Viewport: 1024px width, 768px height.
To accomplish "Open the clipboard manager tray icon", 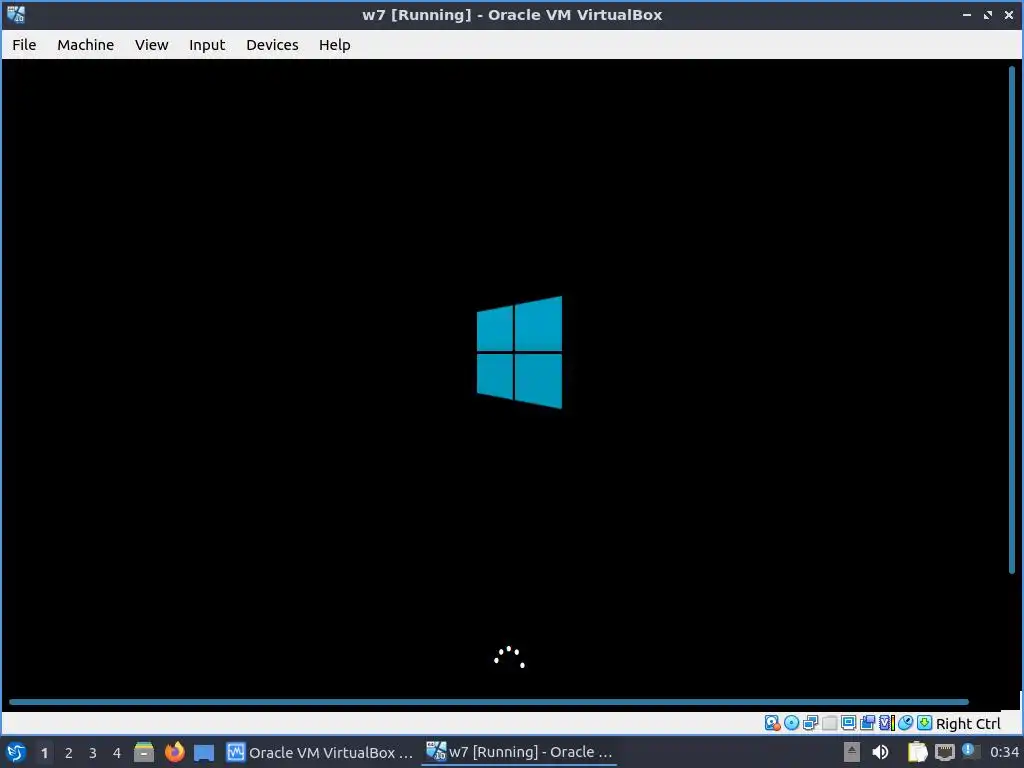I will (918, 752).
